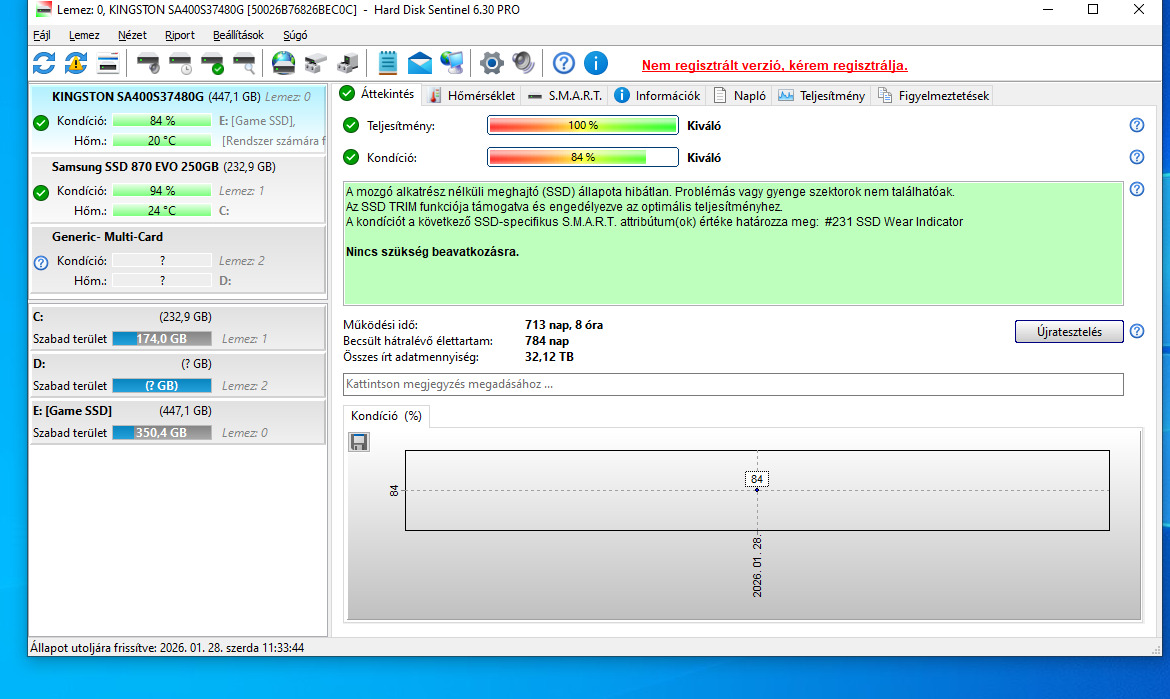Open the Beállítások menu

coord(238,35)
